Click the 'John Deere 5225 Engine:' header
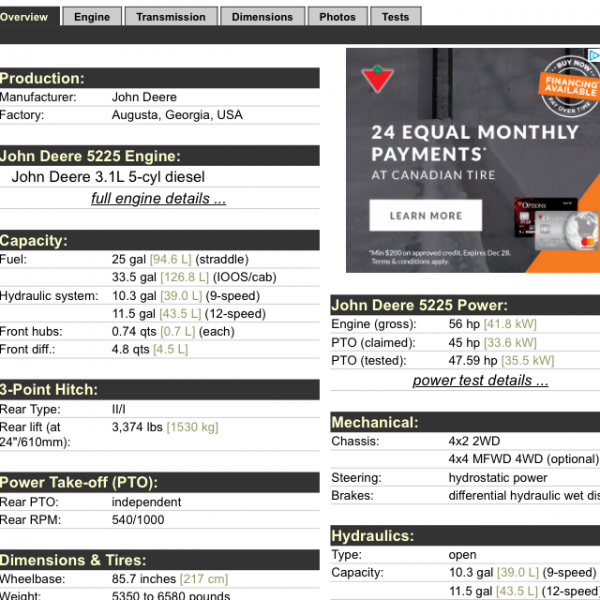The width and height of the screenshot is (600, 600). coord(160,156)
